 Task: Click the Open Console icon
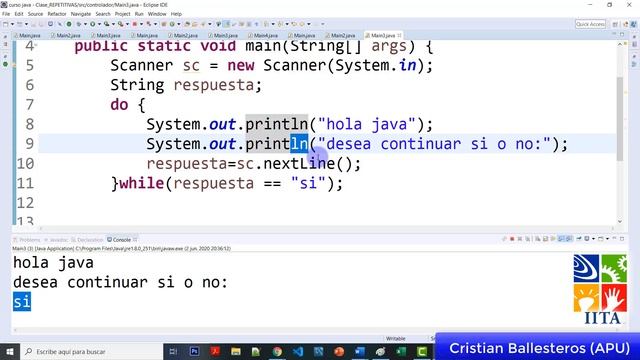tap(600, 239)
